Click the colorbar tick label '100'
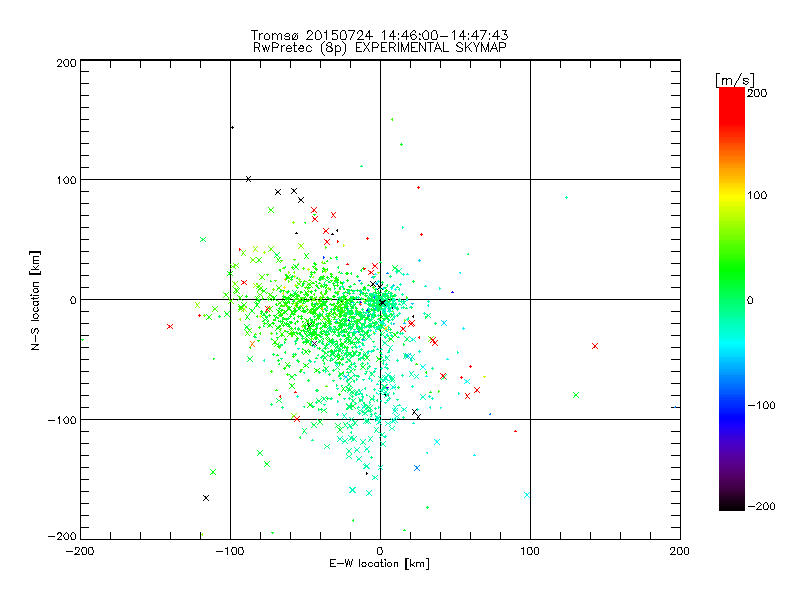 757,195
